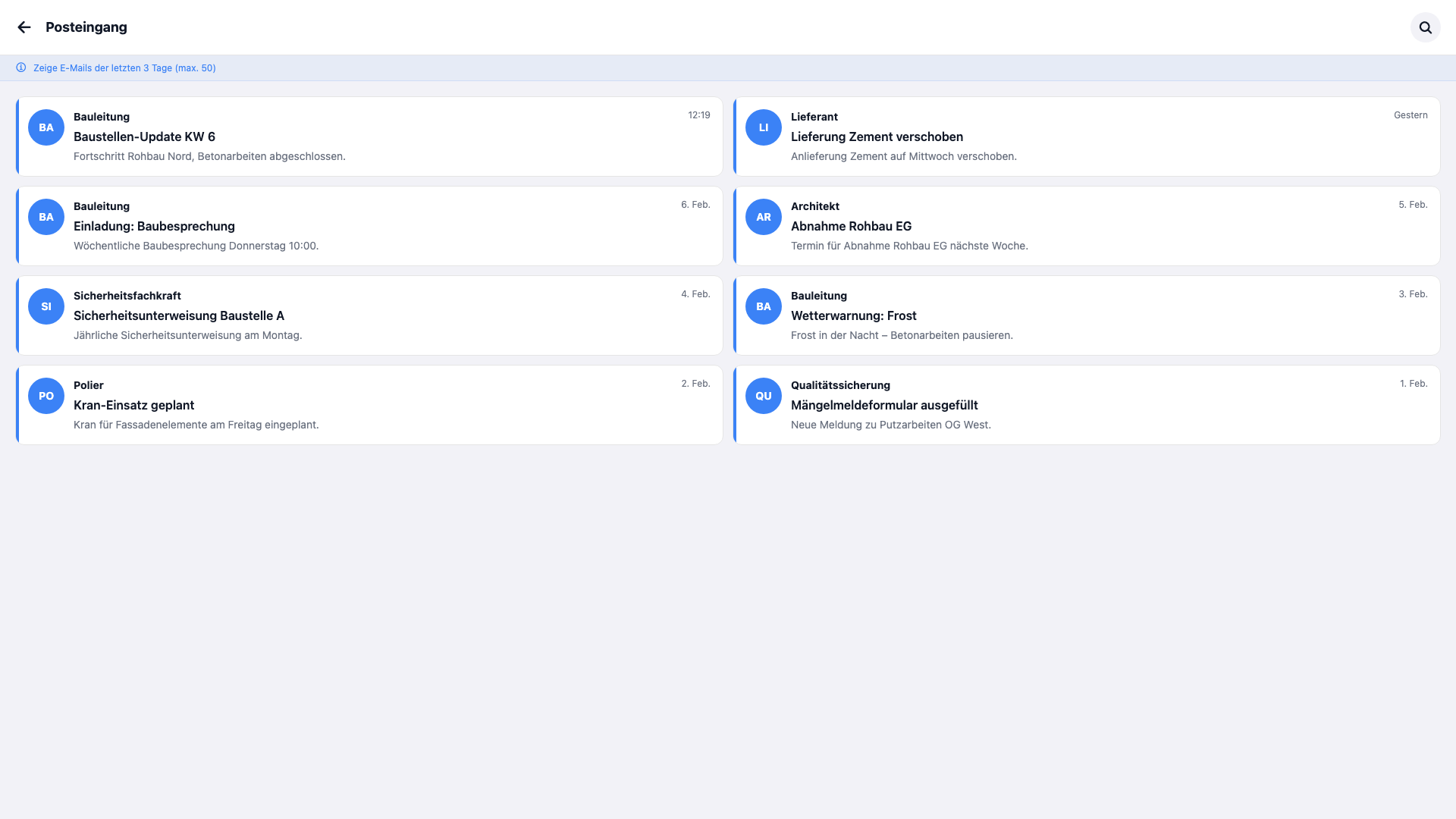This screenshot has width=1456, height=819.
Task: Click the QU avatar for Qualitätssicherung
Action: (x=763, y=396)
